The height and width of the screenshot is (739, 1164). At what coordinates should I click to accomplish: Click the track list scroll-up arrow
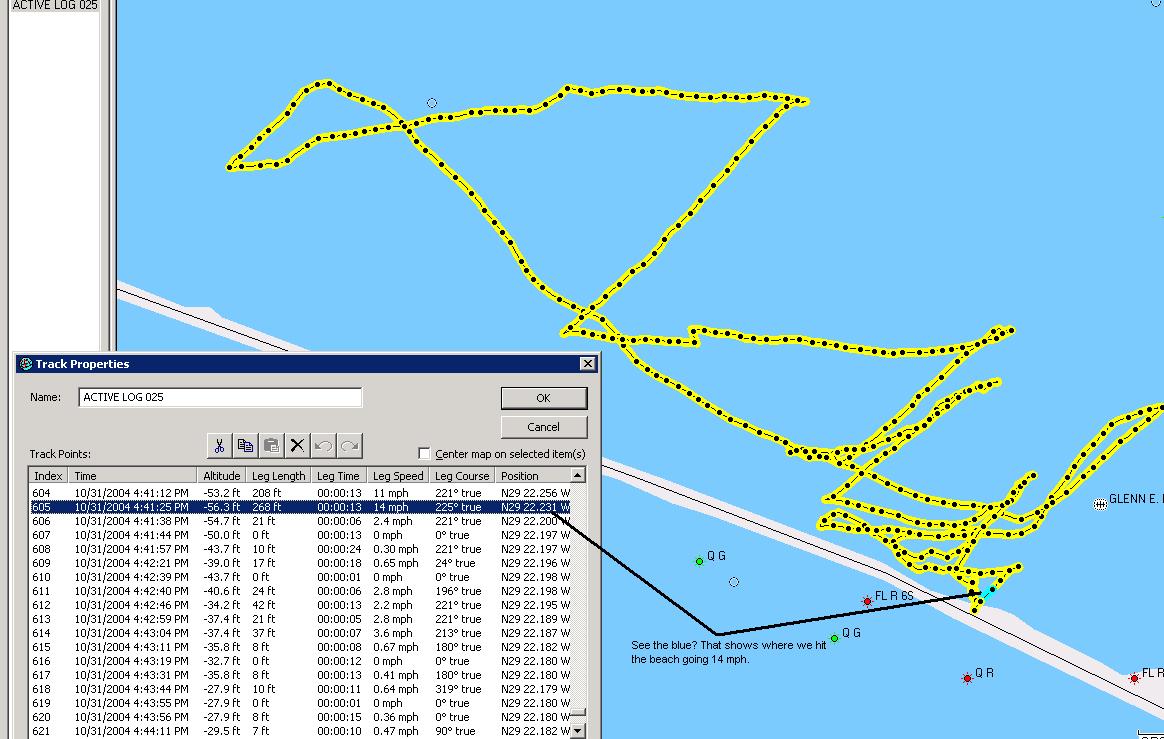pyautogui.click(x=577, y=475)
